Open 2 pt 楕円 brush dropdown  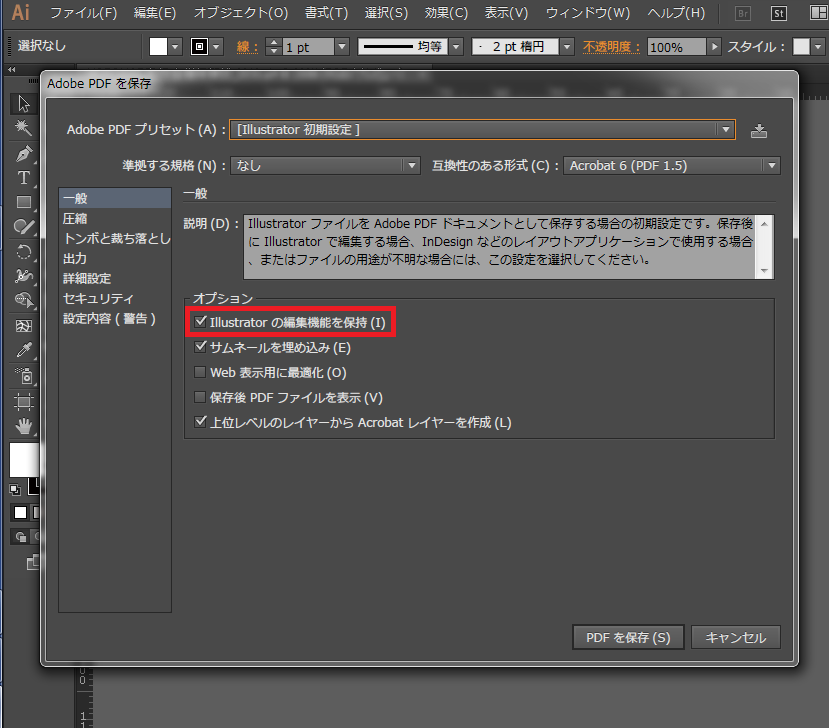pyautogui.click(x=567, y=47)
